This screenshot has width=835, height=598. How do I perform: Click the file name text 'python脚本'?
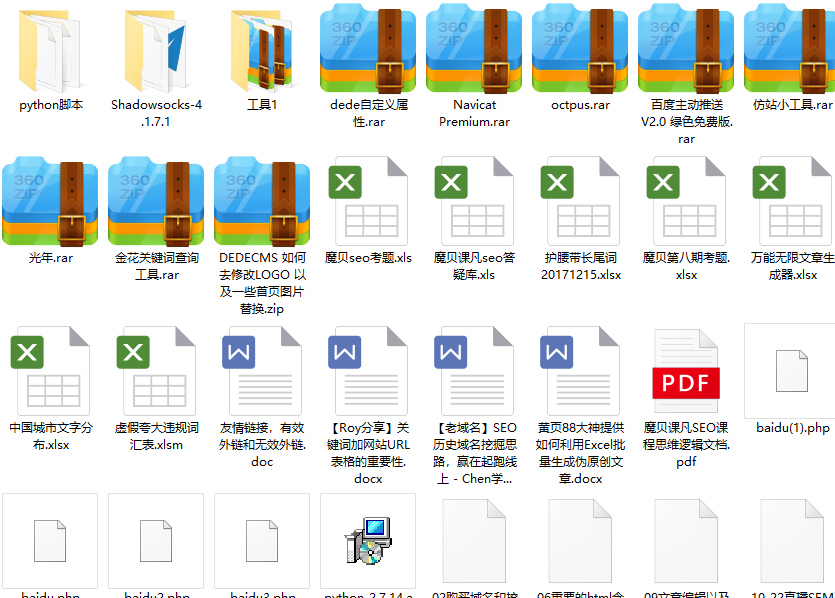[x=51, y=105]
